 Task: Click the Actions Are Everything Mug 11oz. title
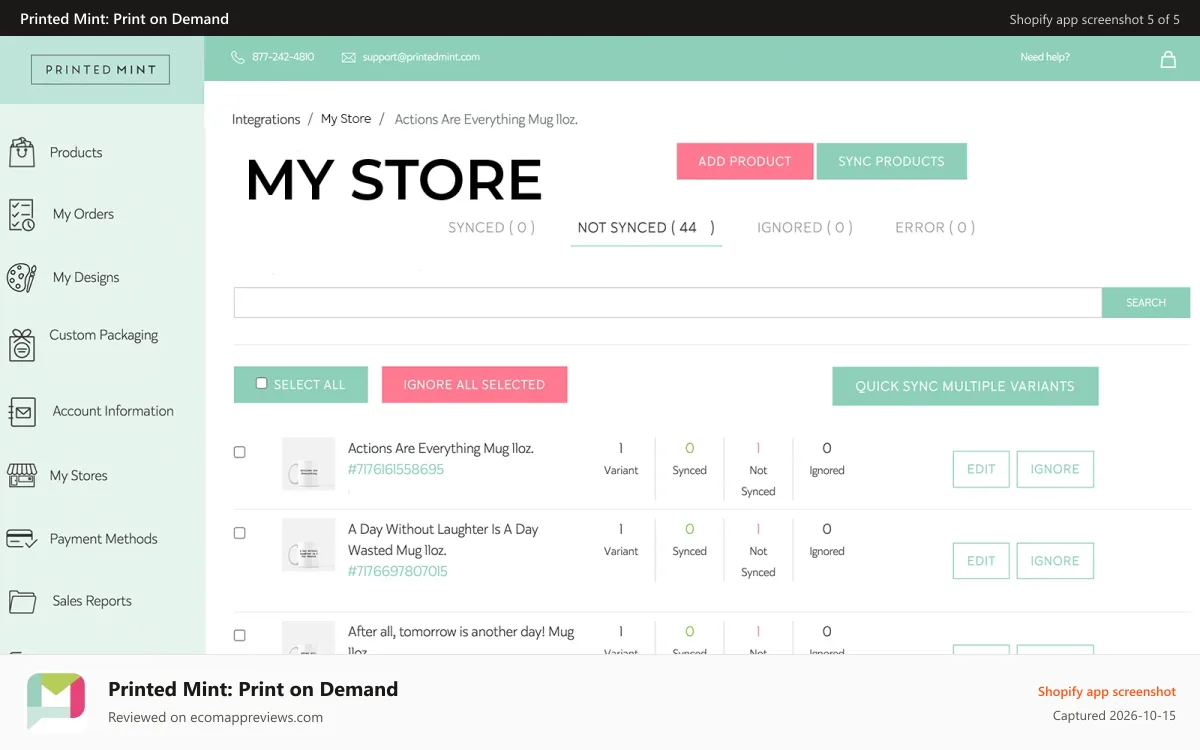coord(441,448)
